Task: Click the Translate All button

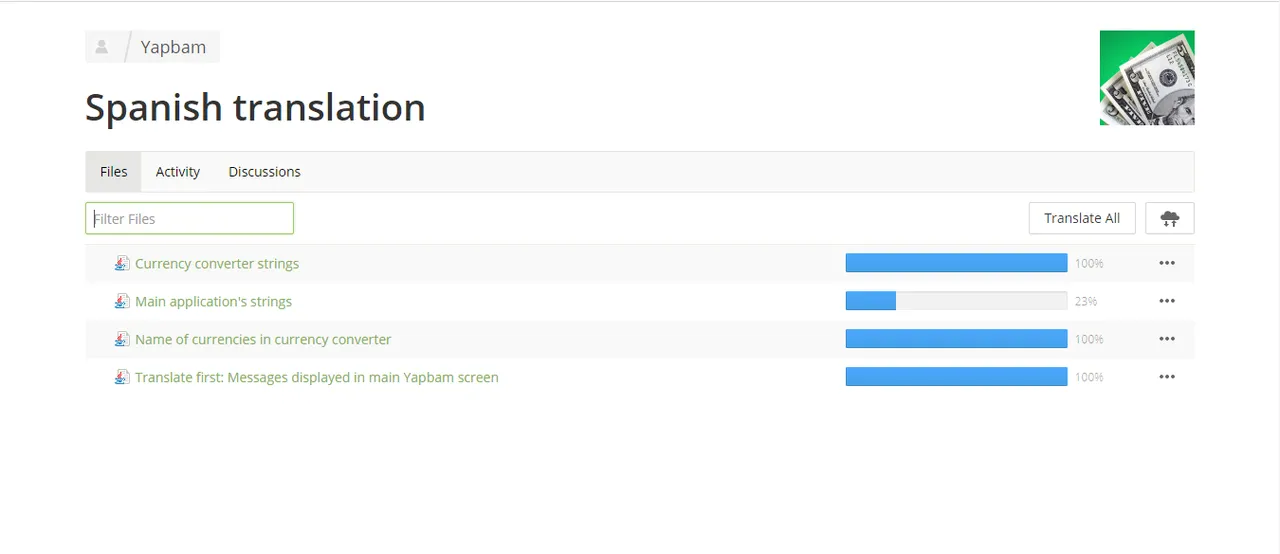Action: [x=1082, y=218]
